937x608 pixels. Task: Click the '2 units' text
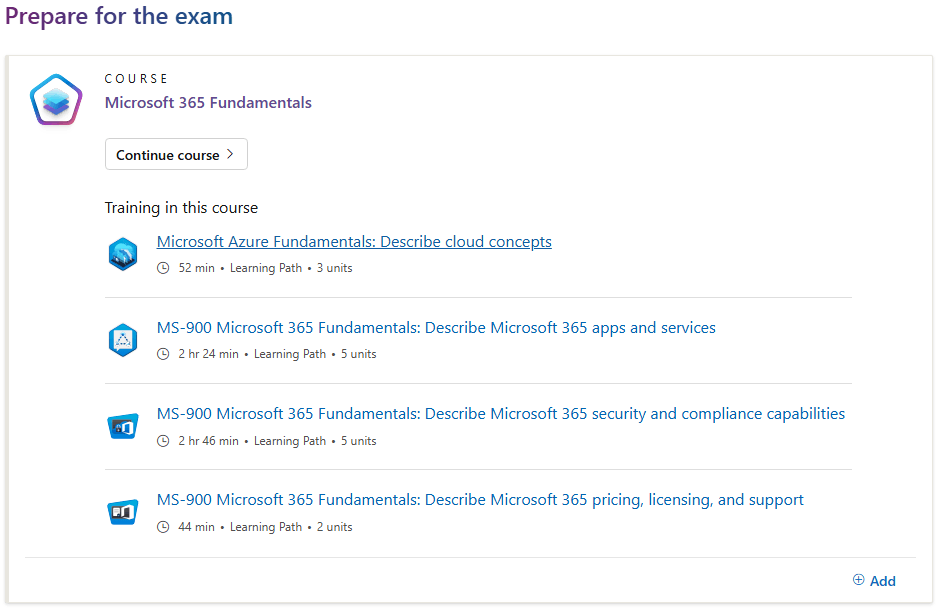point(335,527)
